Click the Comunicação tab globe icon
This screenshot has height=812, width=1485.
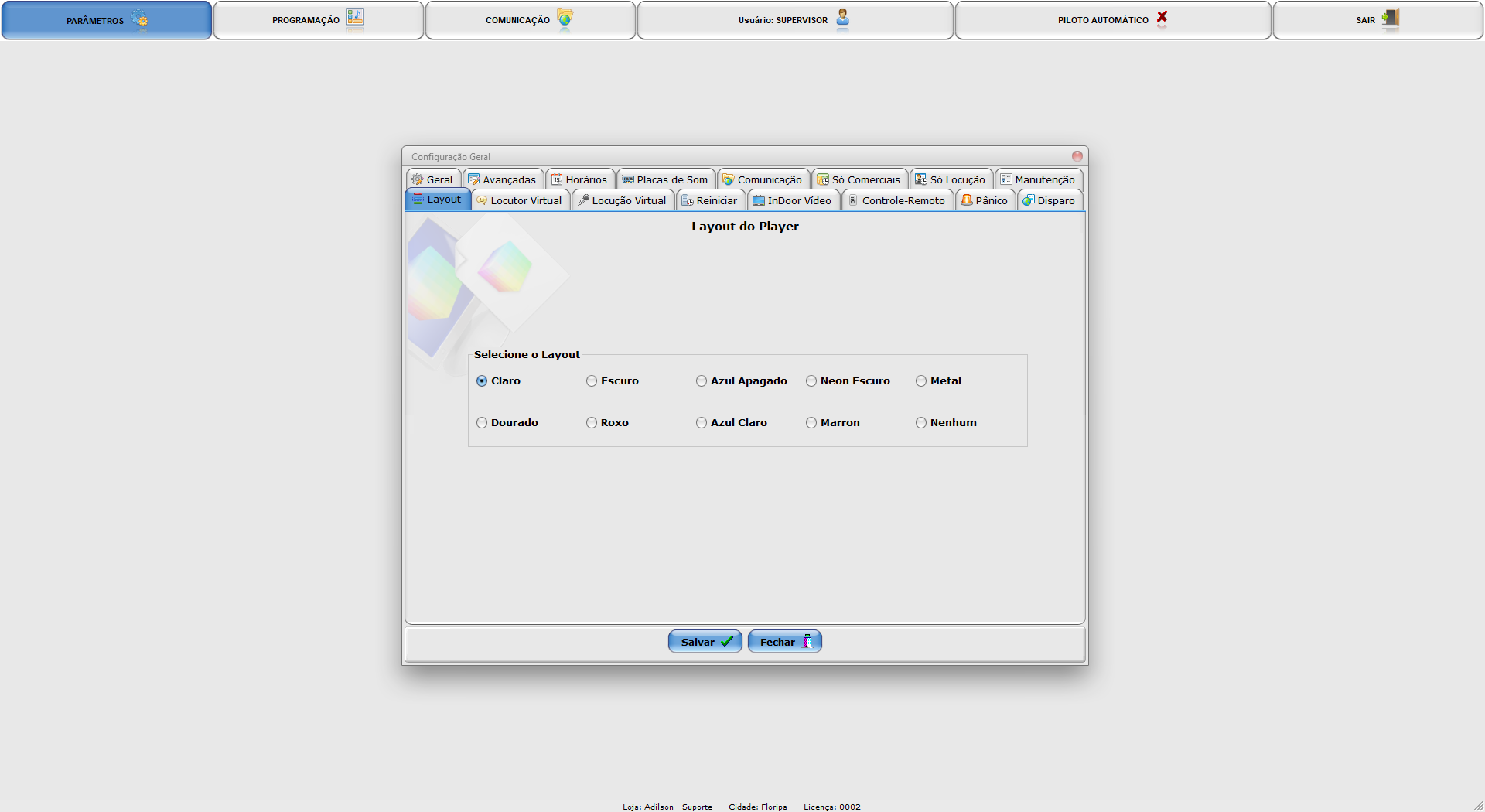(728, 179)
